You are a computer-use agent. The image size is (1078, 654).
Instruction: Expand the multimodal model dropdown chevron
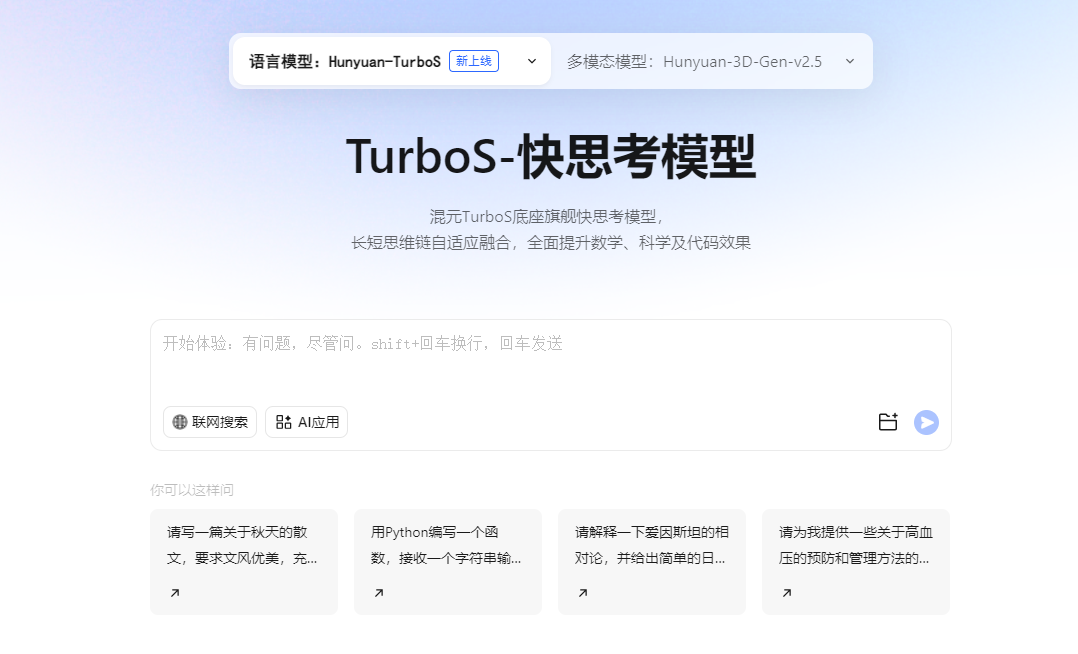click(x=850, y=61)
